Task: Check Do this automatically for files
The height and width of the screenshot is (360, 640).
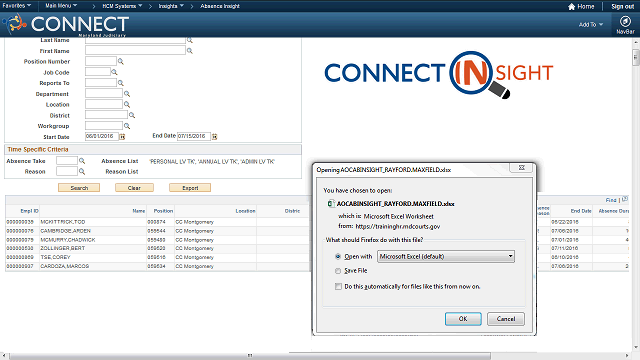Action: [338, 287]
